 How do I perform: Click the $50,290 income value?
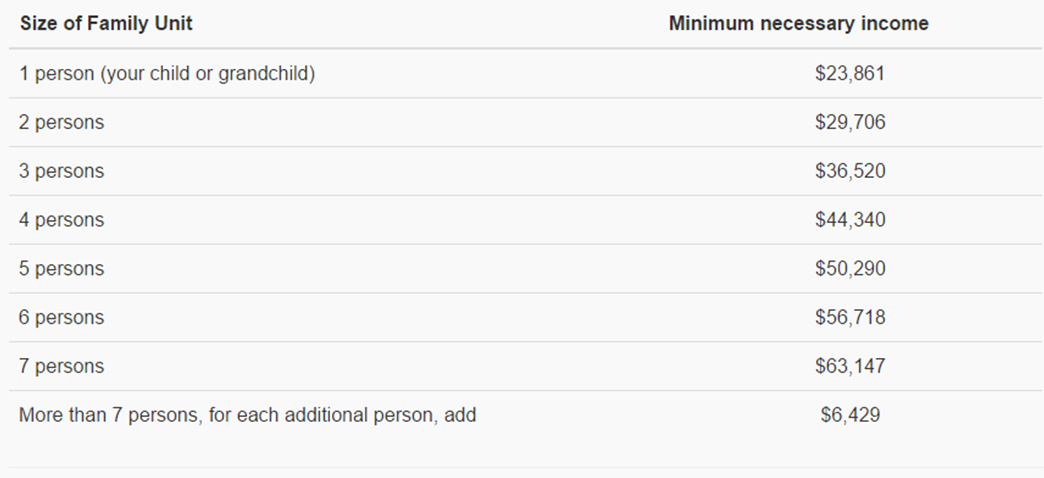point(850,268)
